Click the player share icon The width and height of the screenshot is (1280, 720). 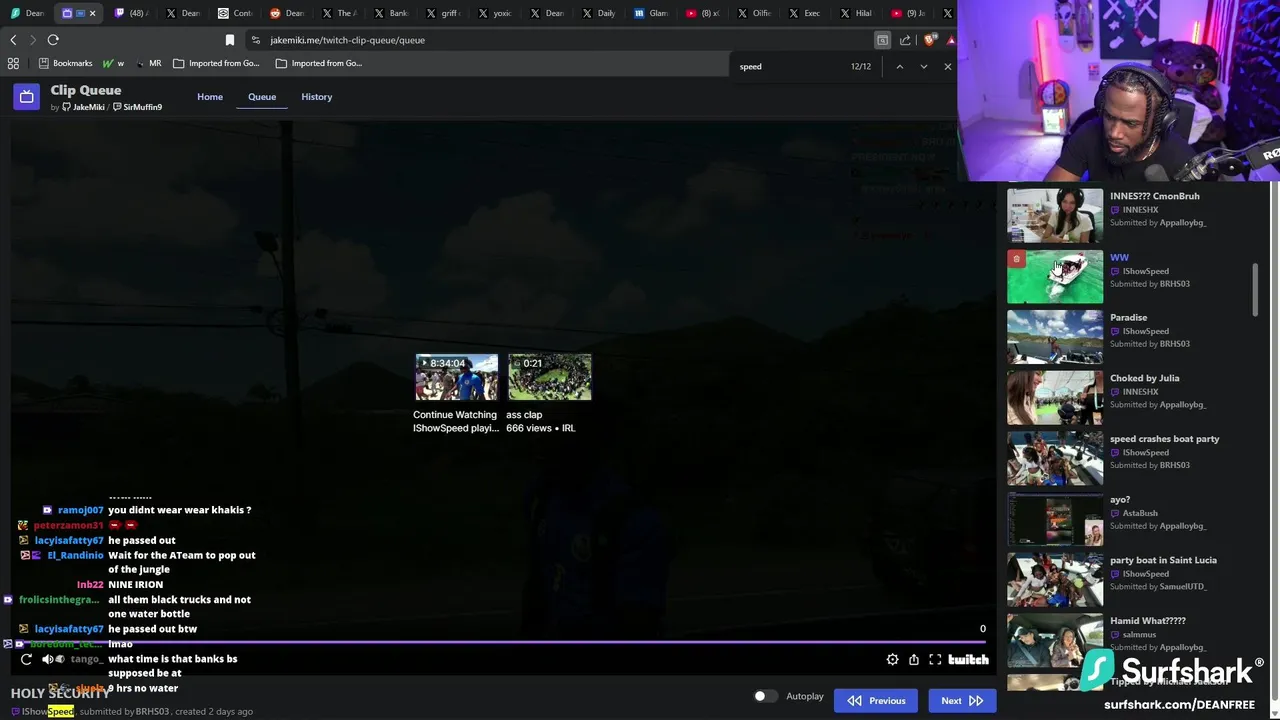[914, 659]
